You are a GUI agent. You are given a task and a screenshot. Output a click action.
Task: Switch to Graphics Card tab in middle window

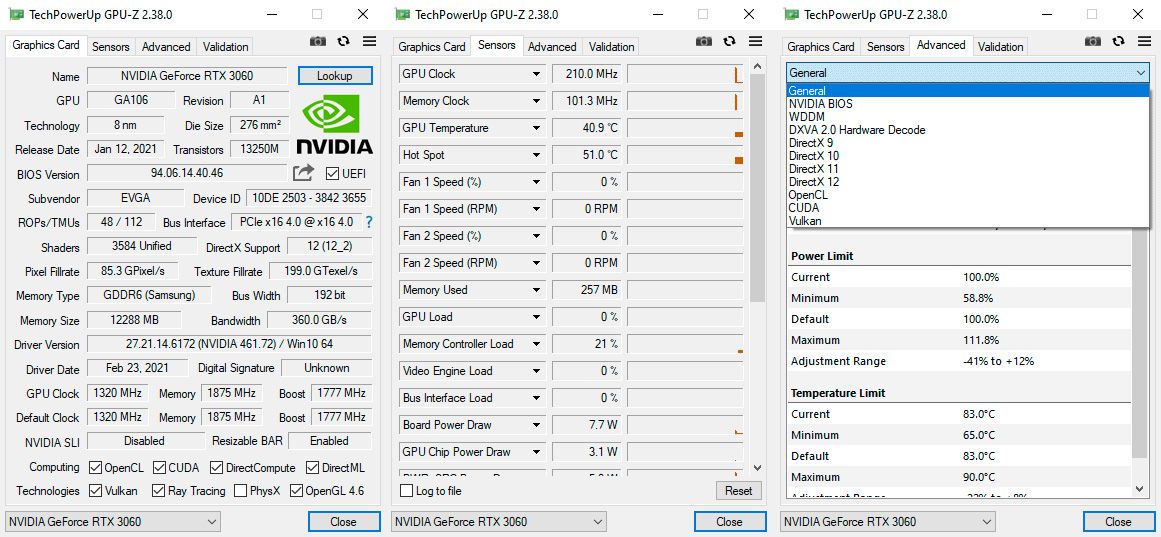coord(432,47)
